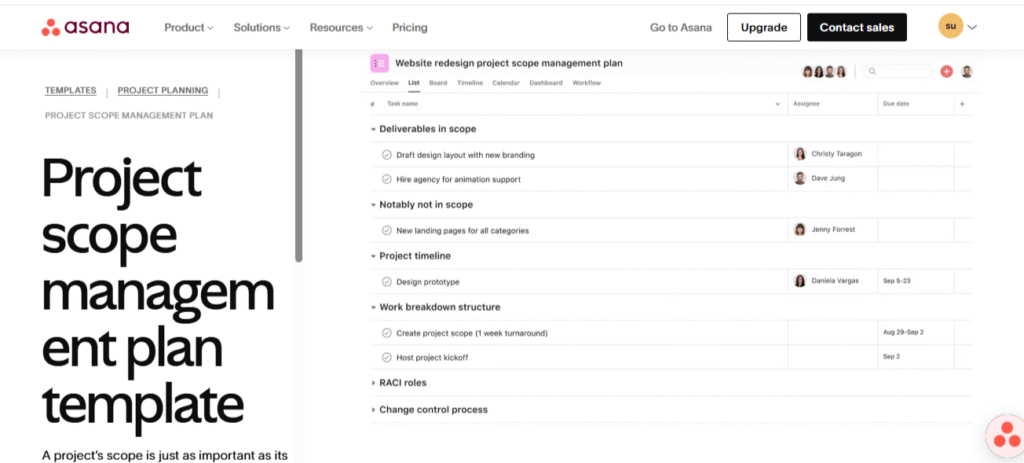The width and height of the screenshot is (1024, 463).
Task: Open the floating Asana chat bubble
Action: point(1006,435)
